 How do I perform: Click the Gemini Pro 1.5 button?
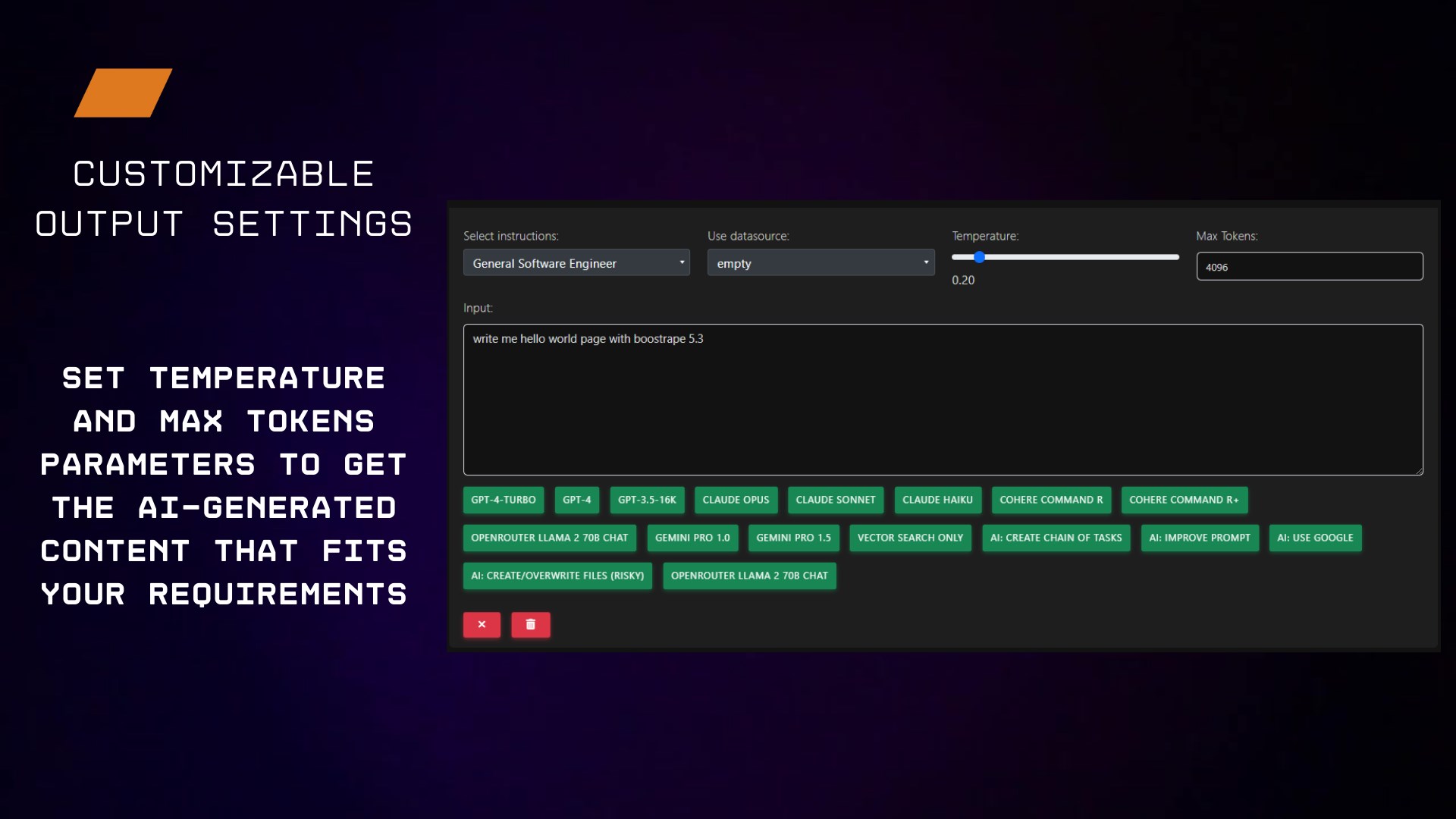(x=793, y=538)
